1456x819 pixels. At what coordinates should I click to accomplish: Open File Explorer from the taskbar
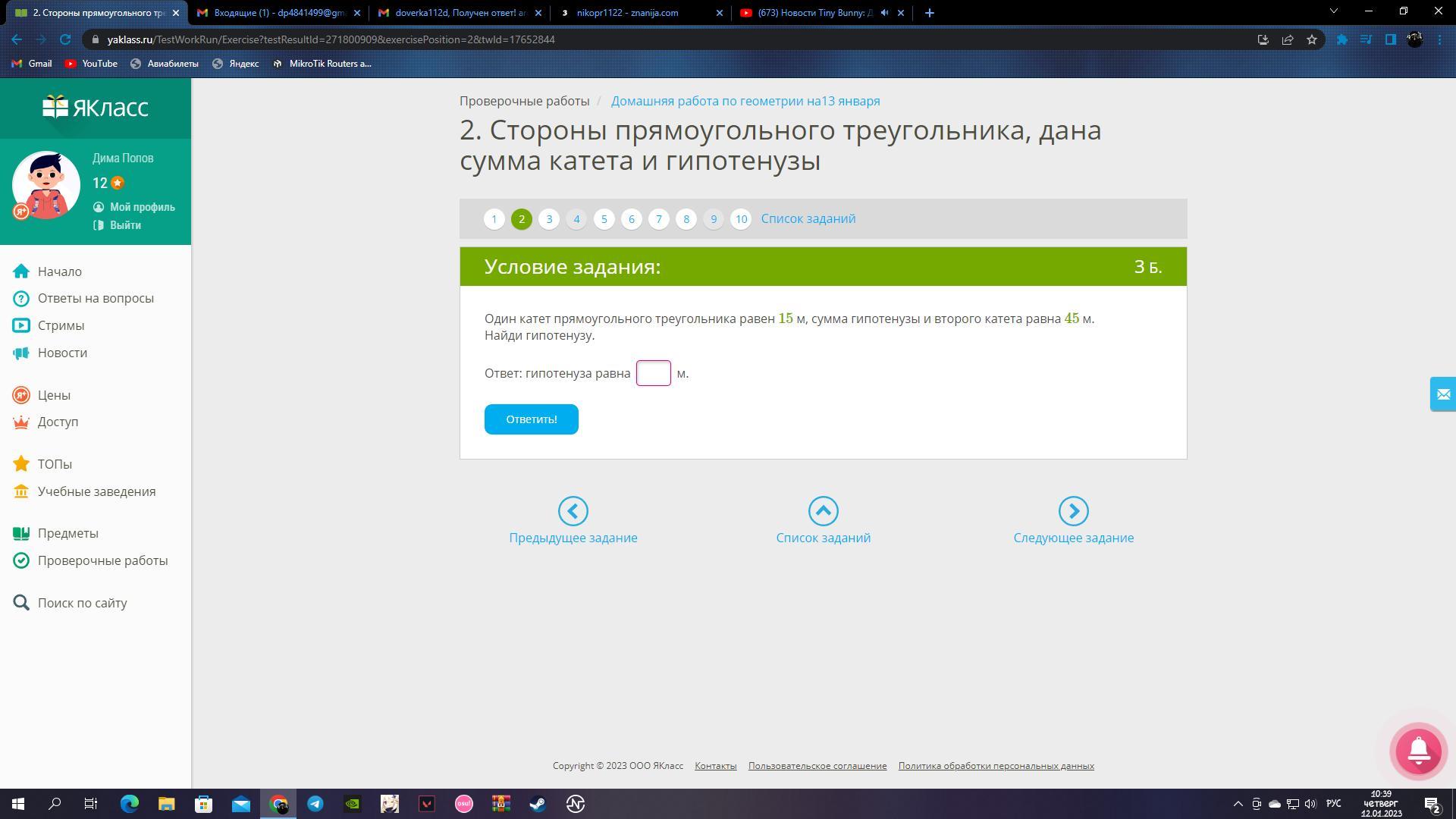click(167, 804)
